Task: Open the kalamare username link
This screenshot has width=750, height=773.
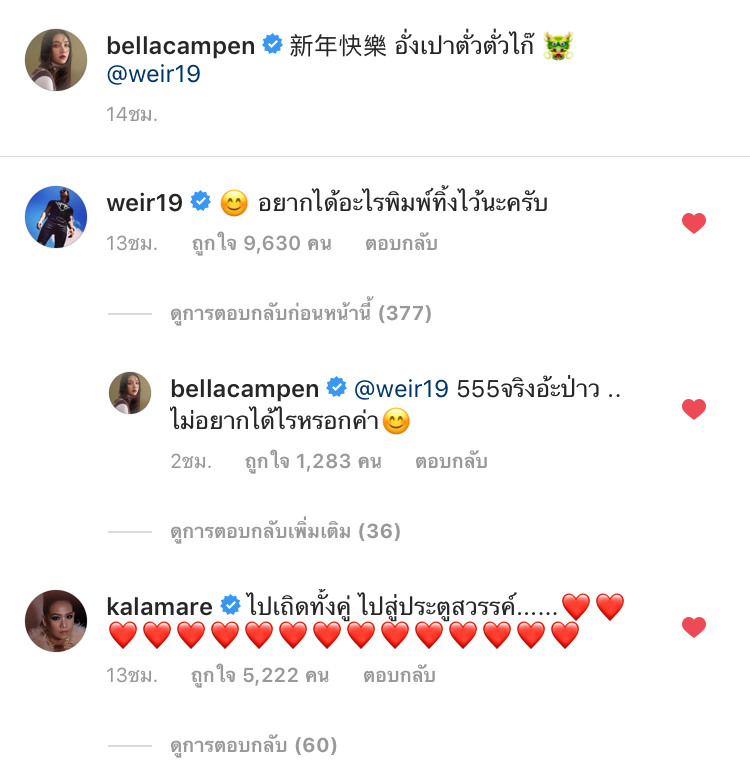Action: click(159, 606)
